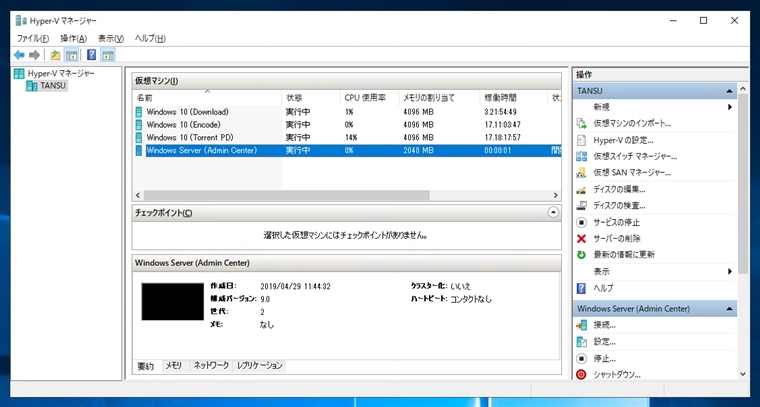760x407 pixels.
Task: Open the blue Help toolbar icon
Action: (92, 55)
